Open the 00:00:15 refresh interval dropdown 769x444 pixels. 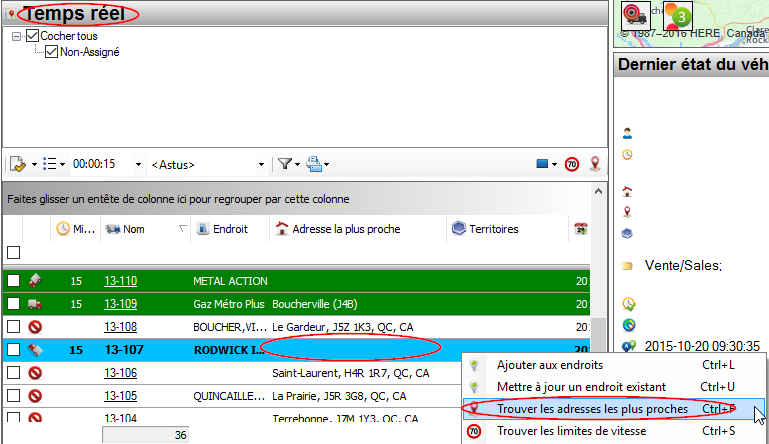click(x=138, y=164)
